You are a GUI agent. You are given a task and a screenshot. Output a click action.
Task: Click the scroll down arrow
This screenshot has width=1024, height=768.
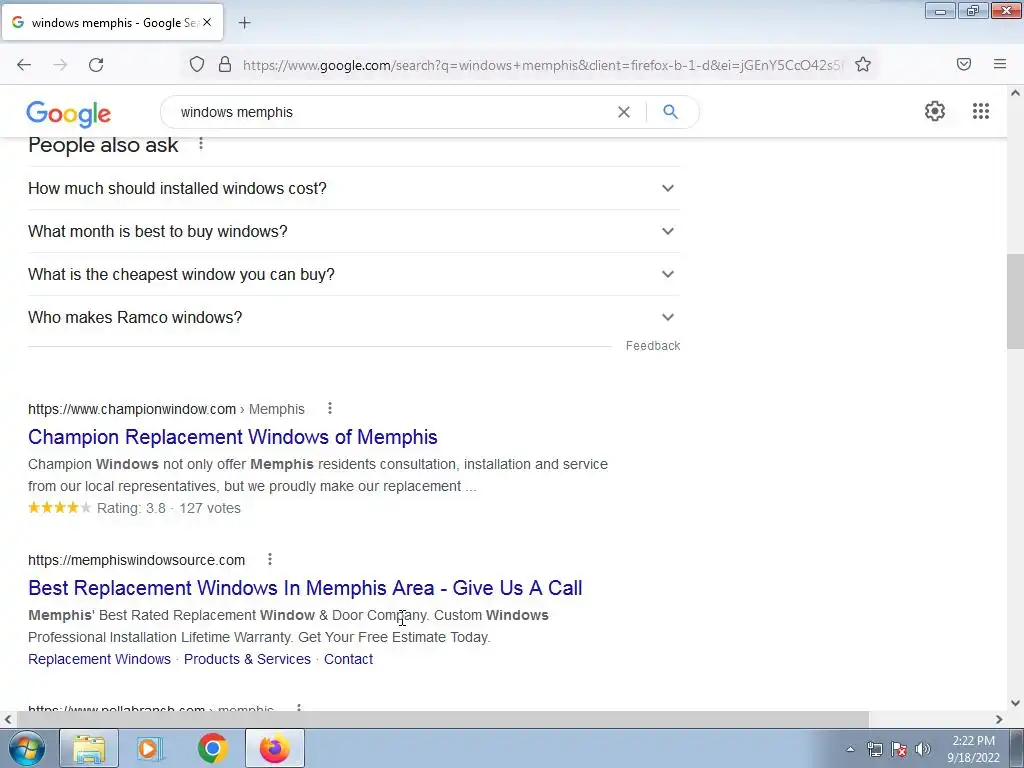tap(1015, 703)
